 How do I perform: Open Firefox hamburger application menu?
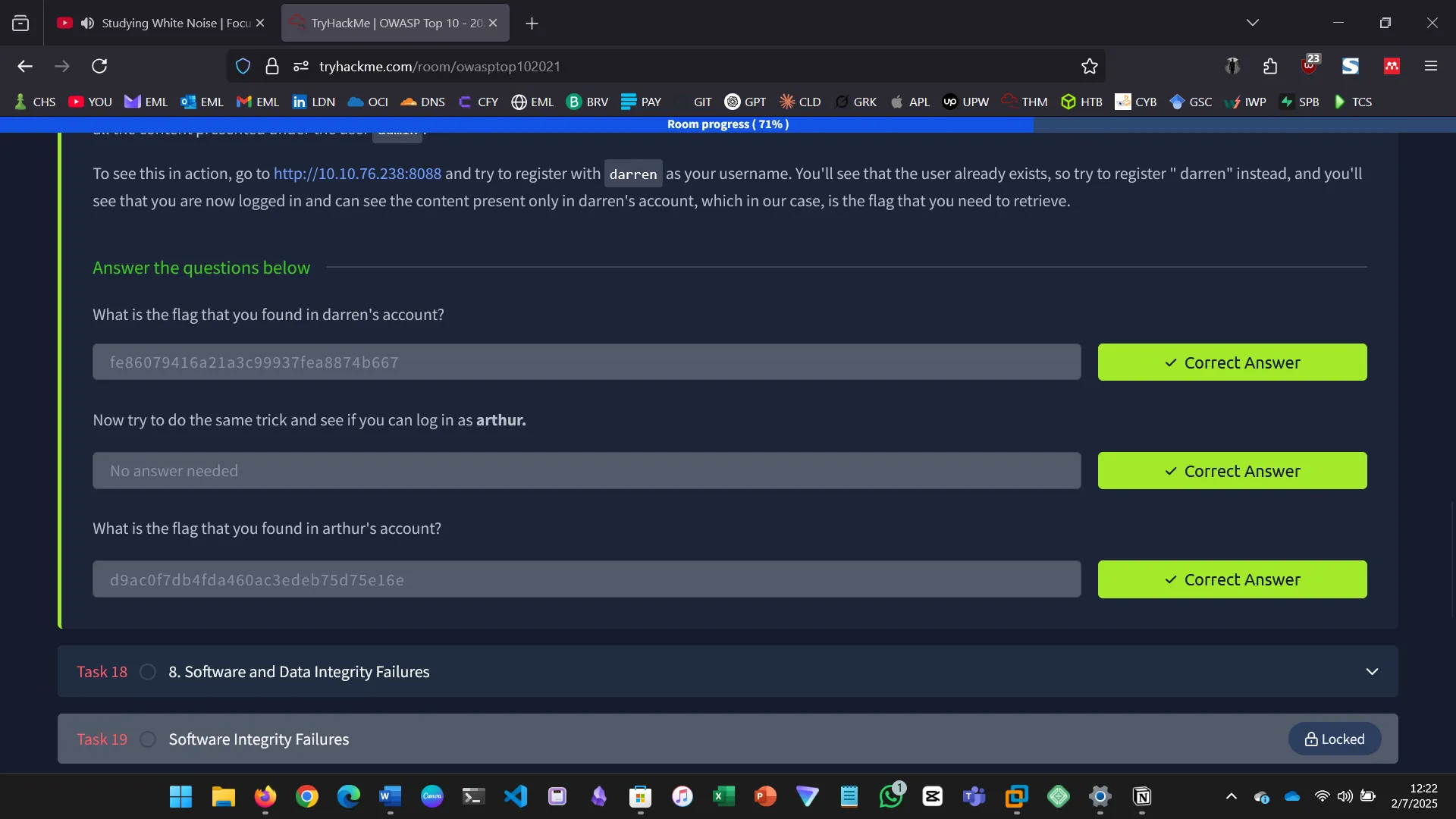click(1431, 67)
